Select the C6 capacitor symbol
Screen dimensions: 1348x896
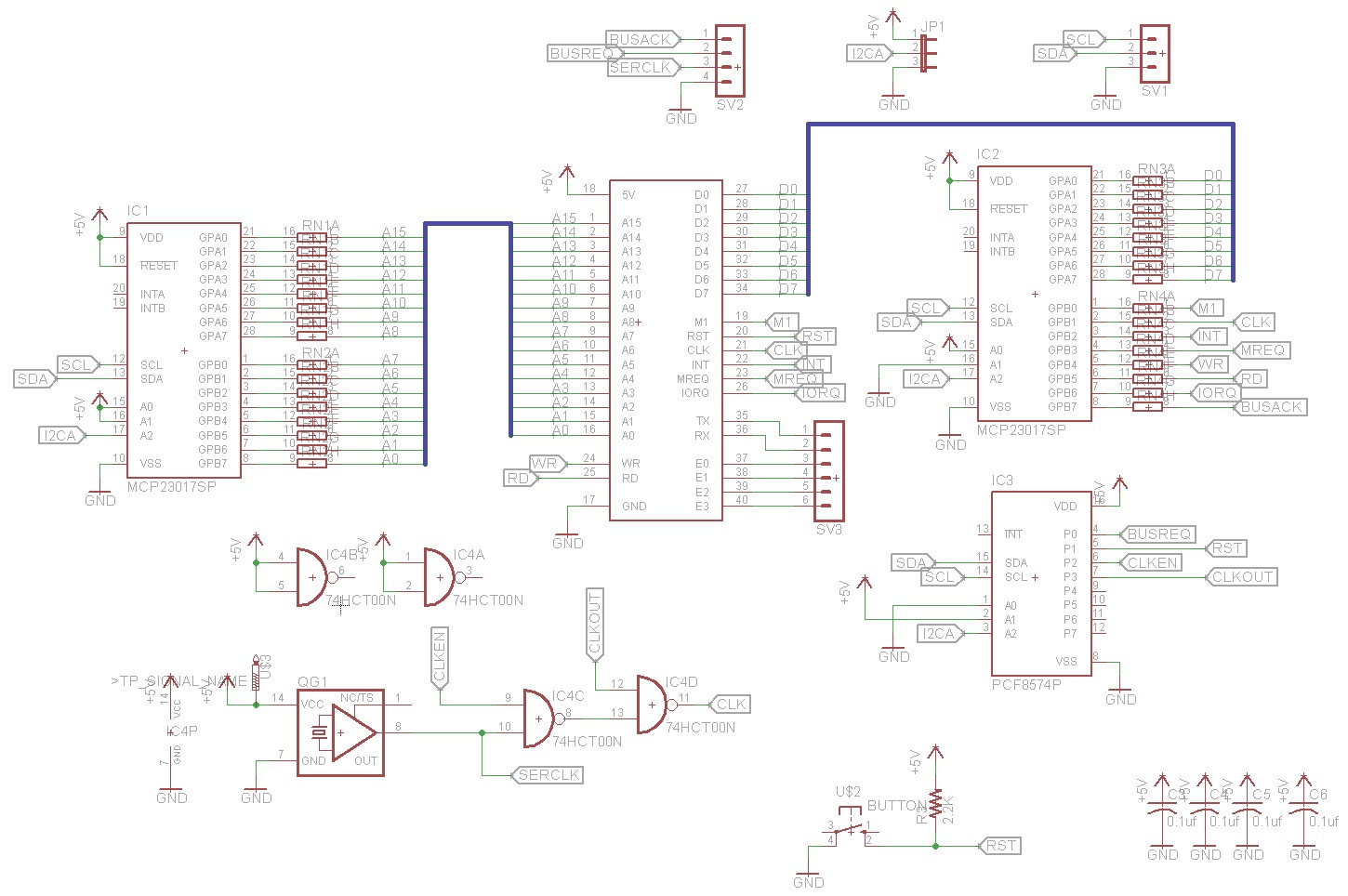1304,807
